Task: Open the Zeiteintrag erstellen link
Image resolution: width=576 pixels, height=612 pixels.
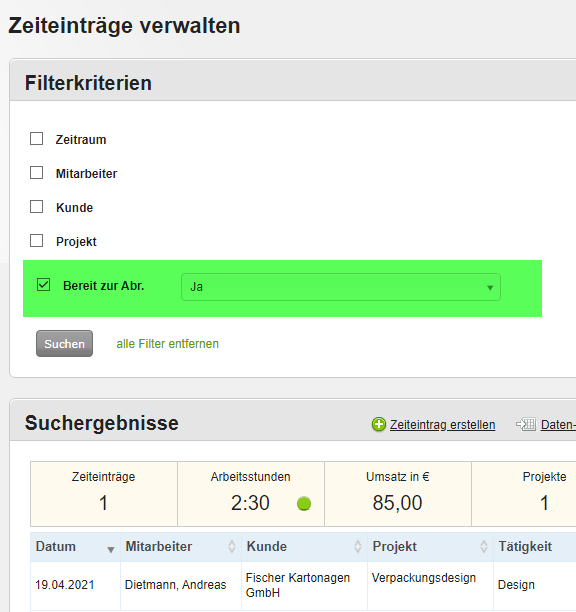Action: click(x=443, y=425)
